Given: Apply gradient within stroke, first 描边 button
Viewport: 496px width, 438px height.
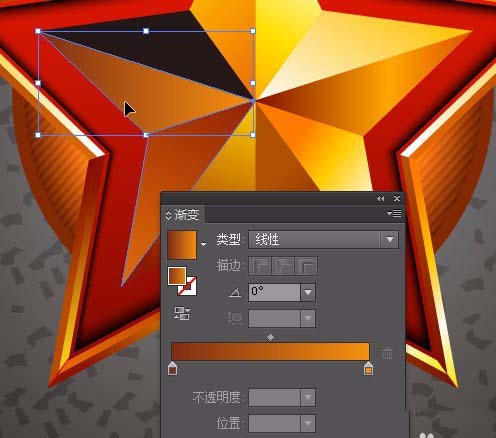Looking at the screenshot, I should click(260, 266).
